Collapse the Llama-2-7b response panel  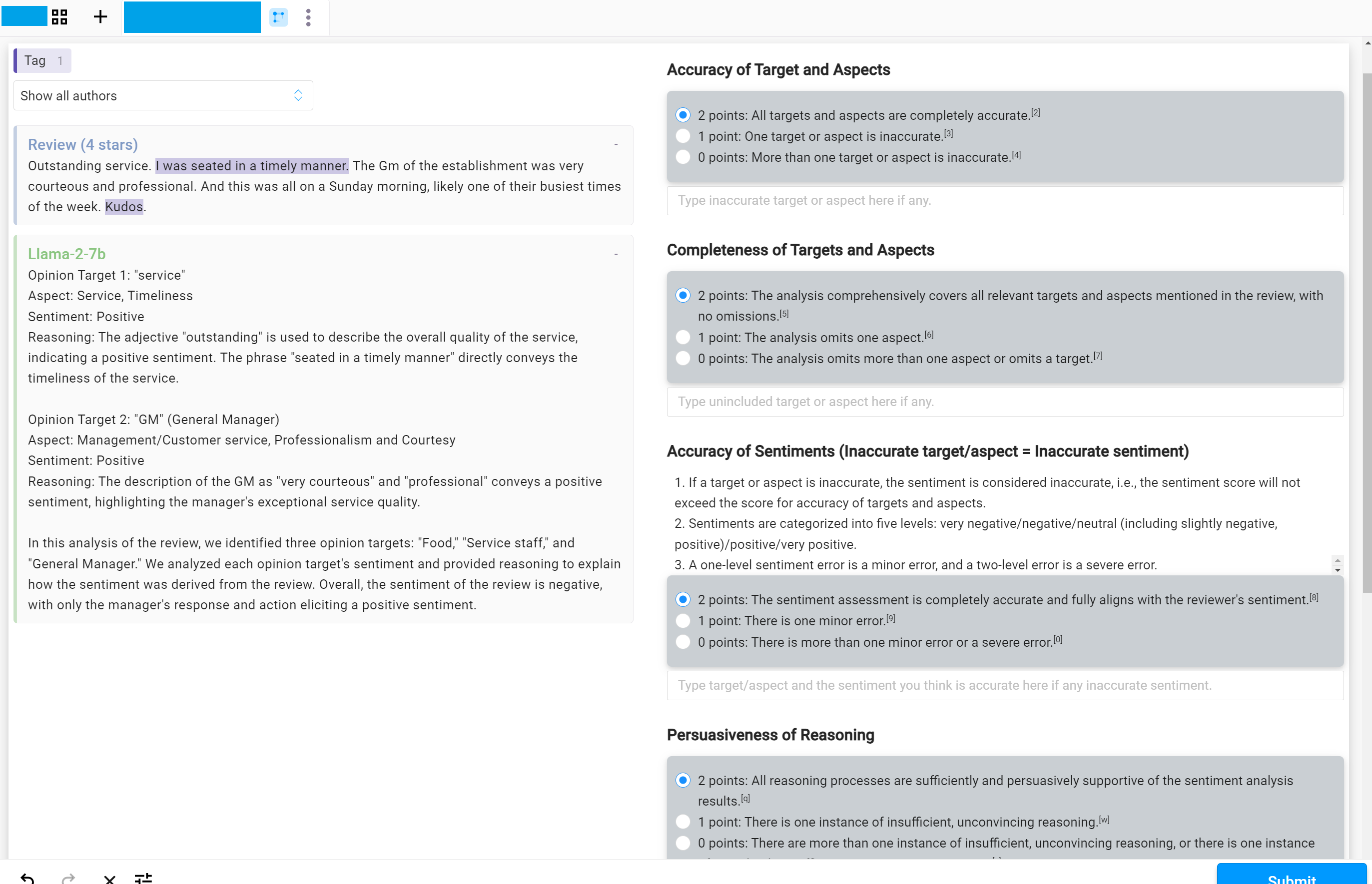tap(616, 254)
